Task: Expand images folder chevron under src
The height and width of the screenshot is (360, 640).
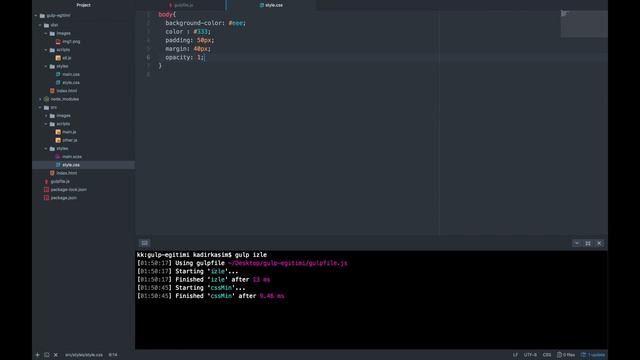Action: 46,116
